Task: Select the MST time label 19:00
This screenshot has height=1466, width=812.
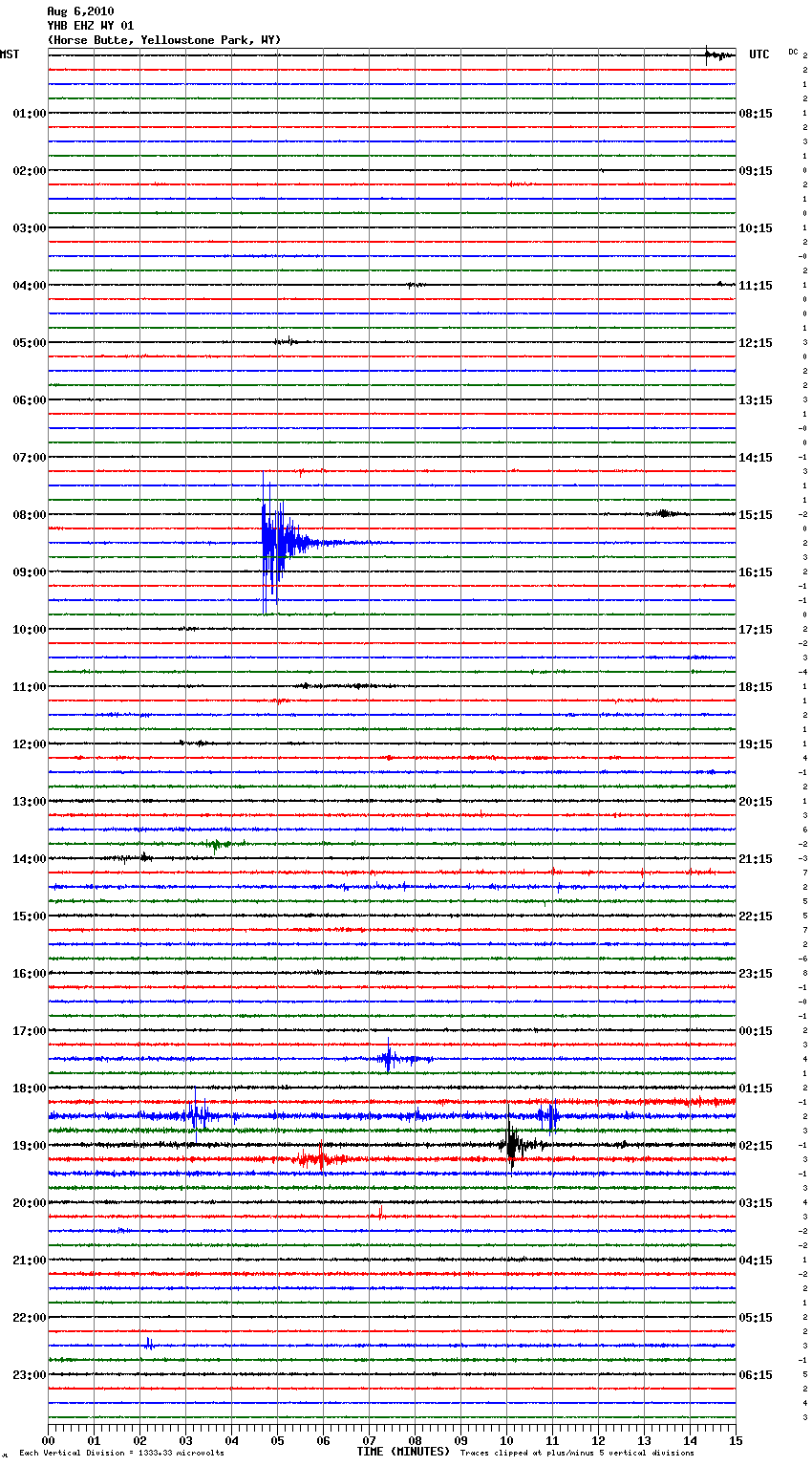Action: click(x=29, y=1146)
